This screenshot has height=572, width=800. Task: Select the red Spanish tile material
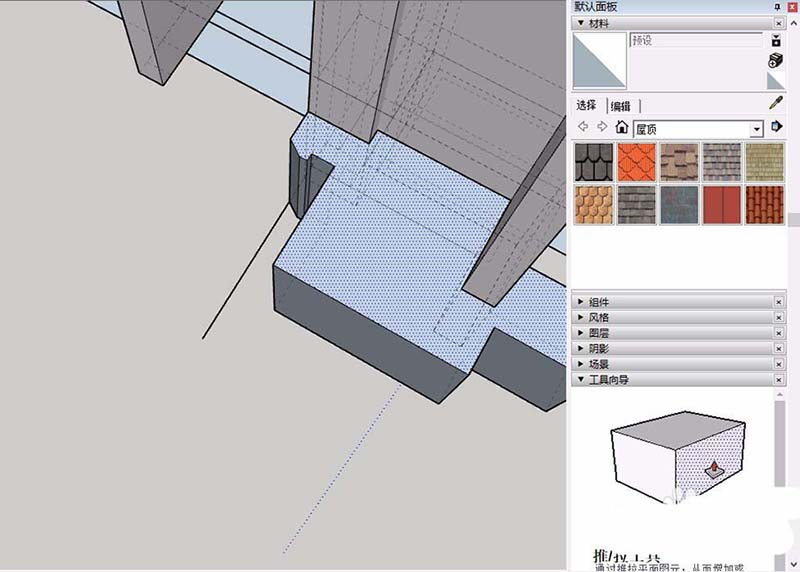pyautogui.click(x=764, y=205)
